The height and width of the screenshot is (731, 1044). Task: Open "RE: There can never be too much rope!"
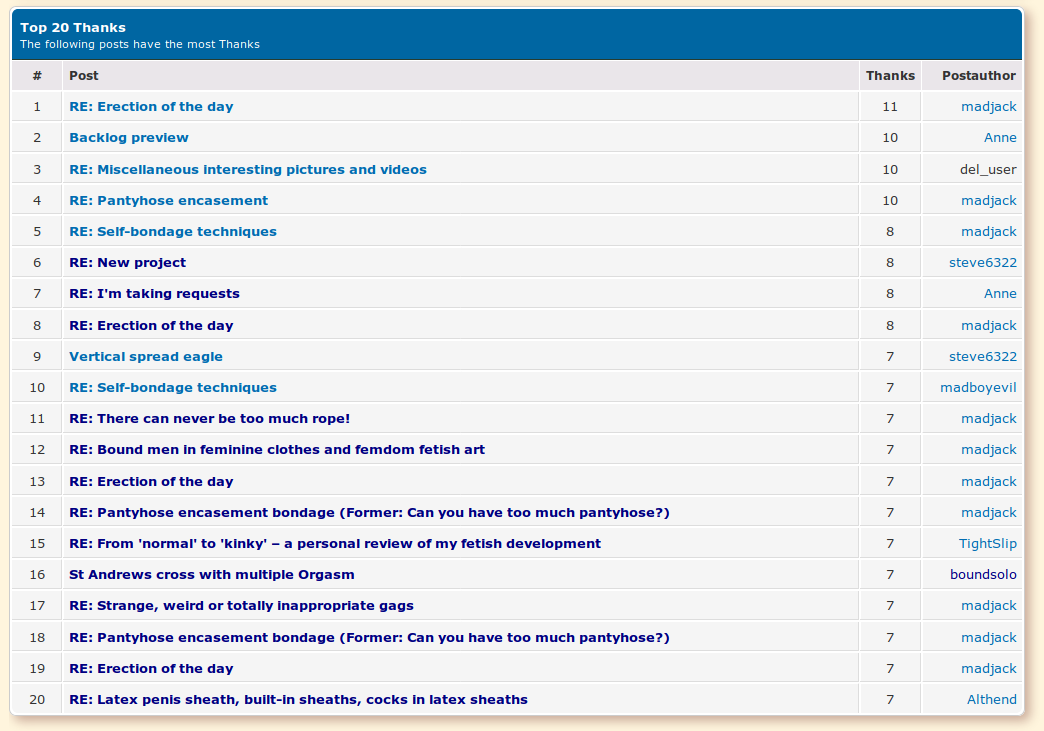(x=209, y=419)
